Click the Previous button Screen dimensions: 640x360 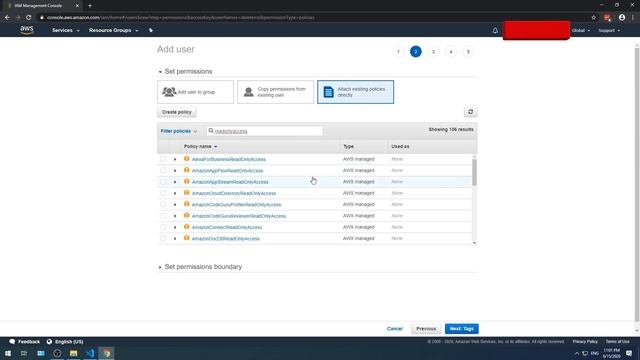click(x=426, y=329)
